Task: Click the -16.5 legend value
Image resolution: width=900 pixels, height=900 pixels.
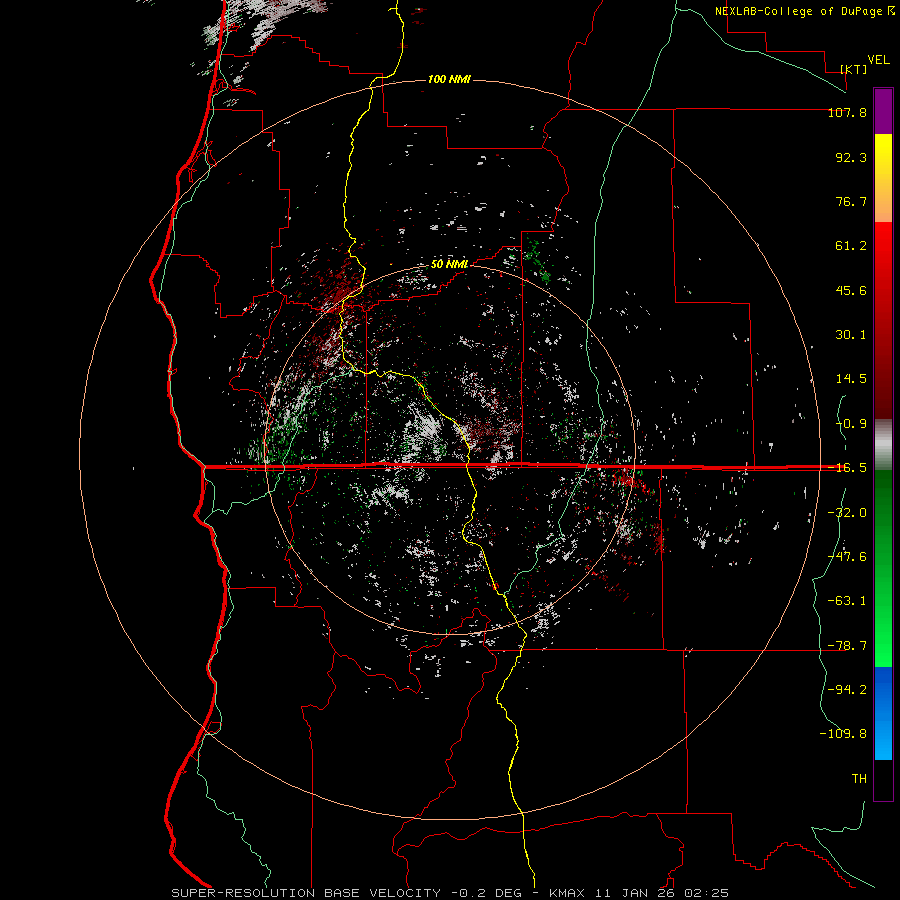Action: click(x=847, y=468)
